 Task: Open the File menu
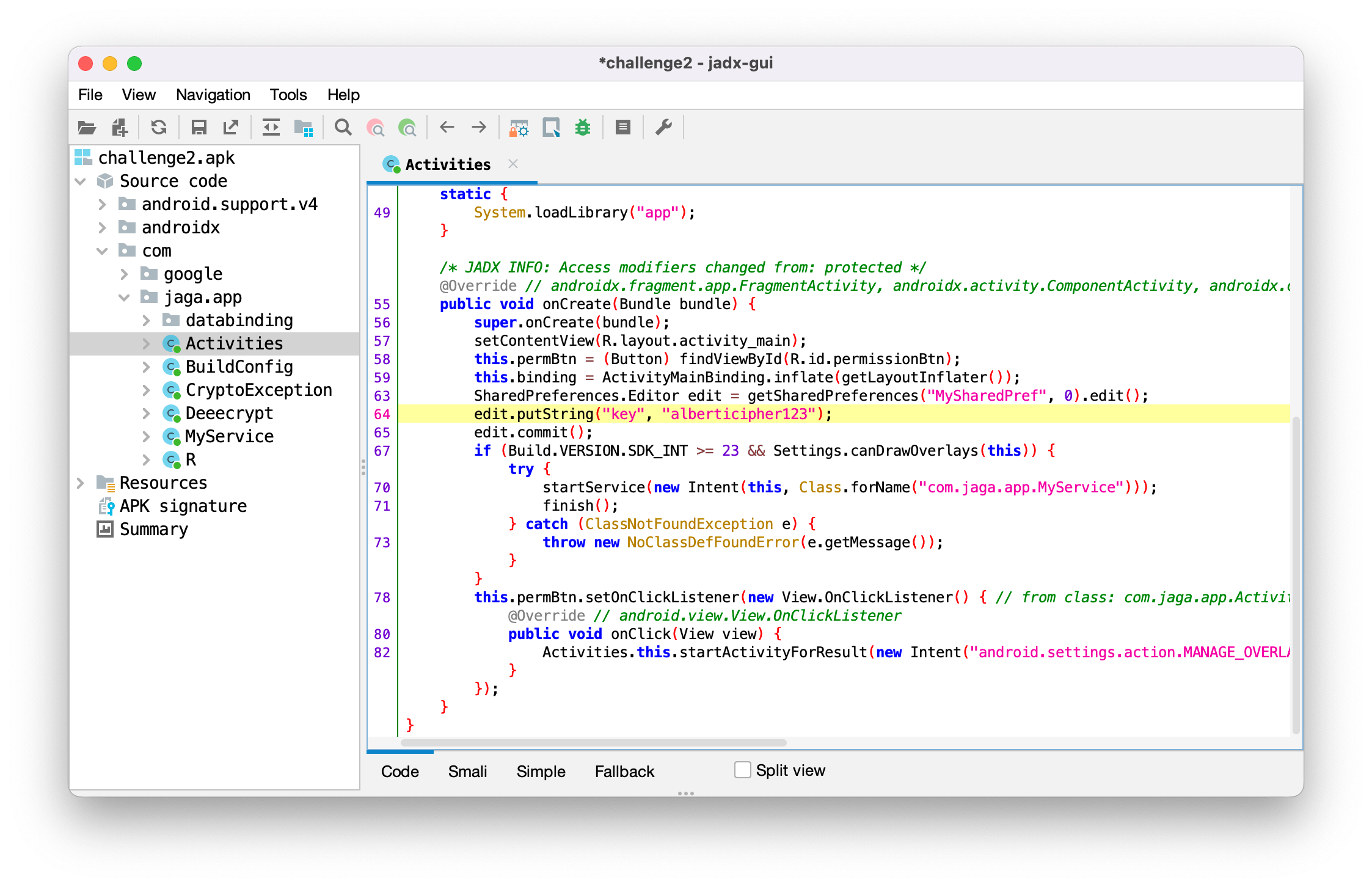point(90,95)
